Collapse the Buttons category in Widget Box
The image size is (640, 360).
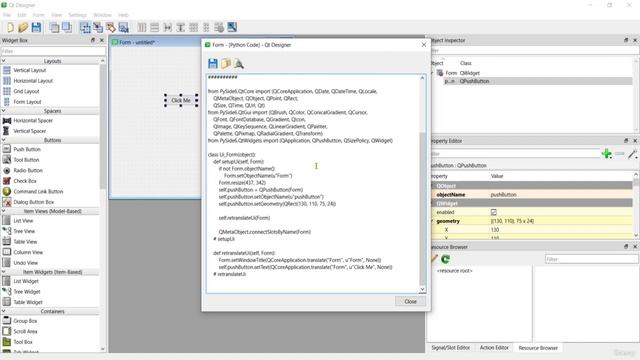(3, 140)
